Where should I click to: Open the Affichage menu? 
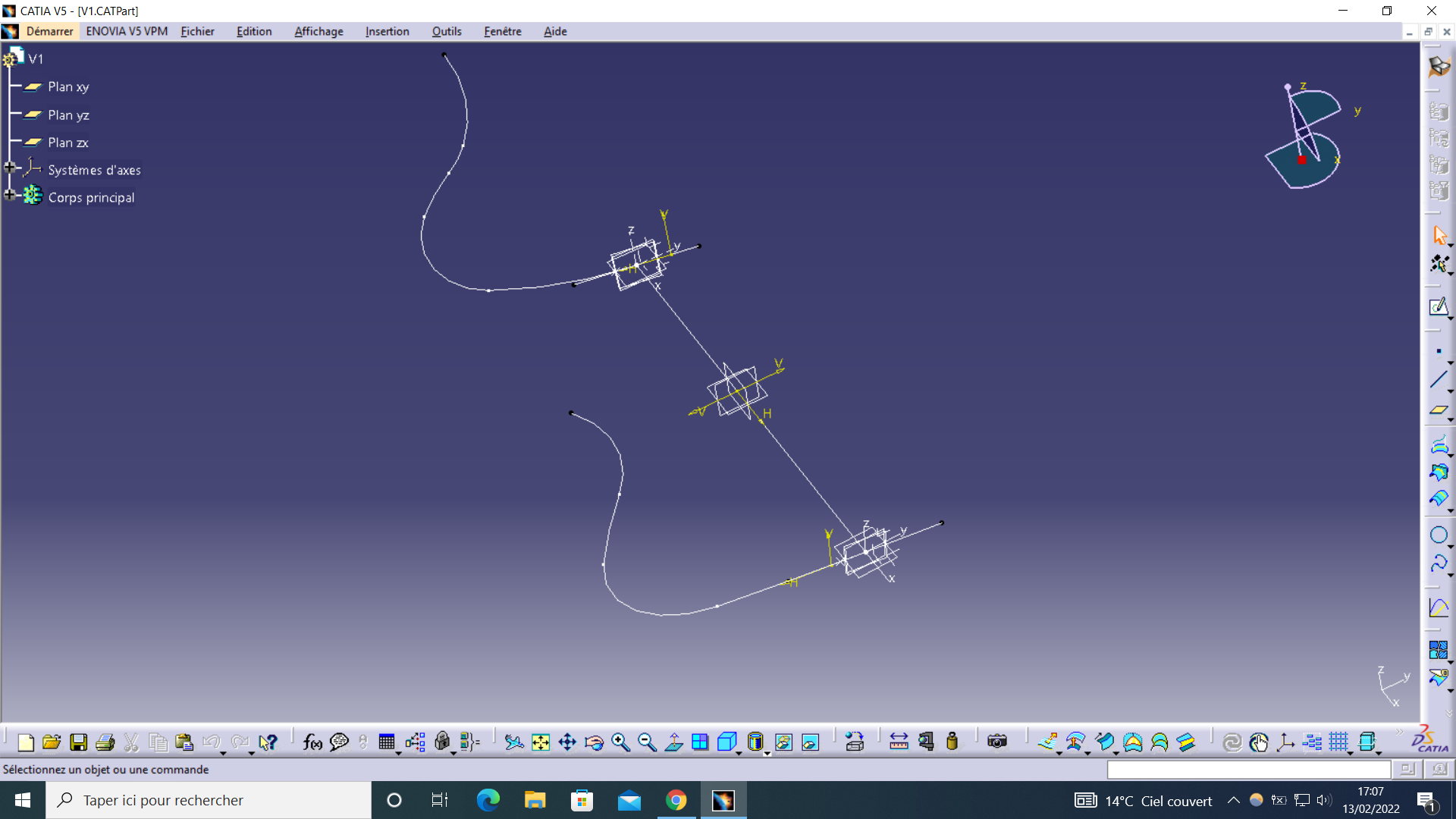click(x=318, y=31)
